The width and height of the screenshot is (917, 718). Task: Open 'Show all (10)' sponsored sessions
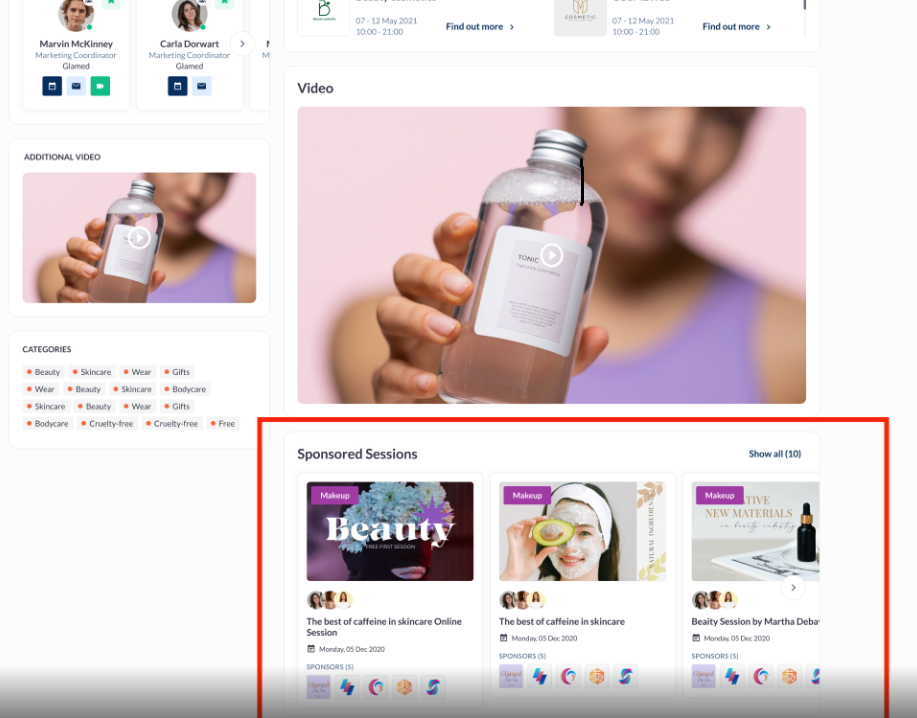coord(775,454)
